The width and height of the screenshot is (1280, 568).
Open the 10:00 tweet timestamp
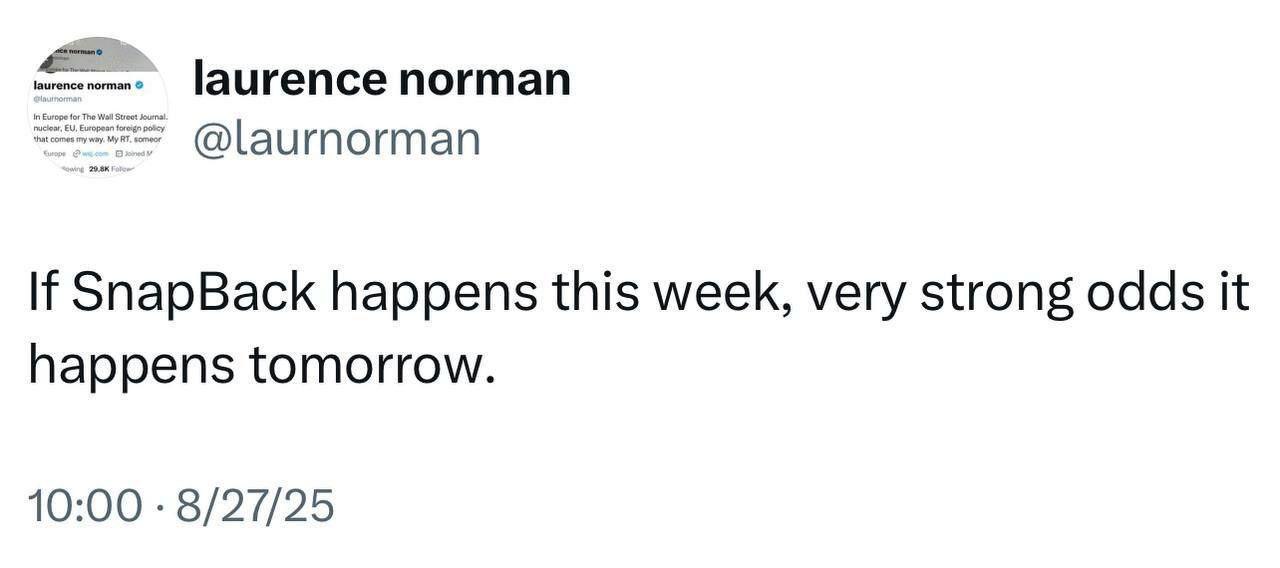coord(85,505)
